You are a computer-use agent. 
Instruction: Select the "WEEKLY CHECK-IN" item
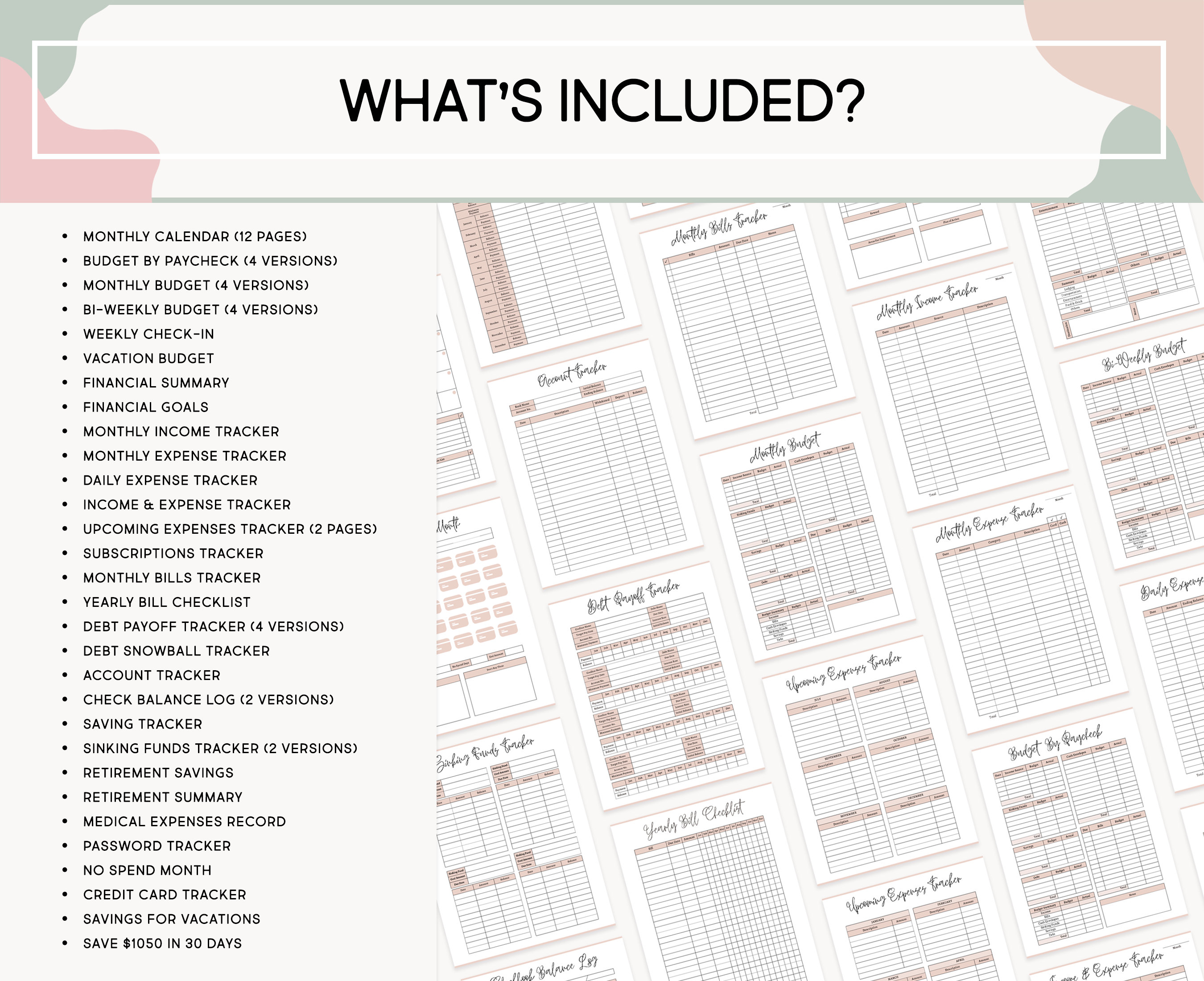(148, 334)
